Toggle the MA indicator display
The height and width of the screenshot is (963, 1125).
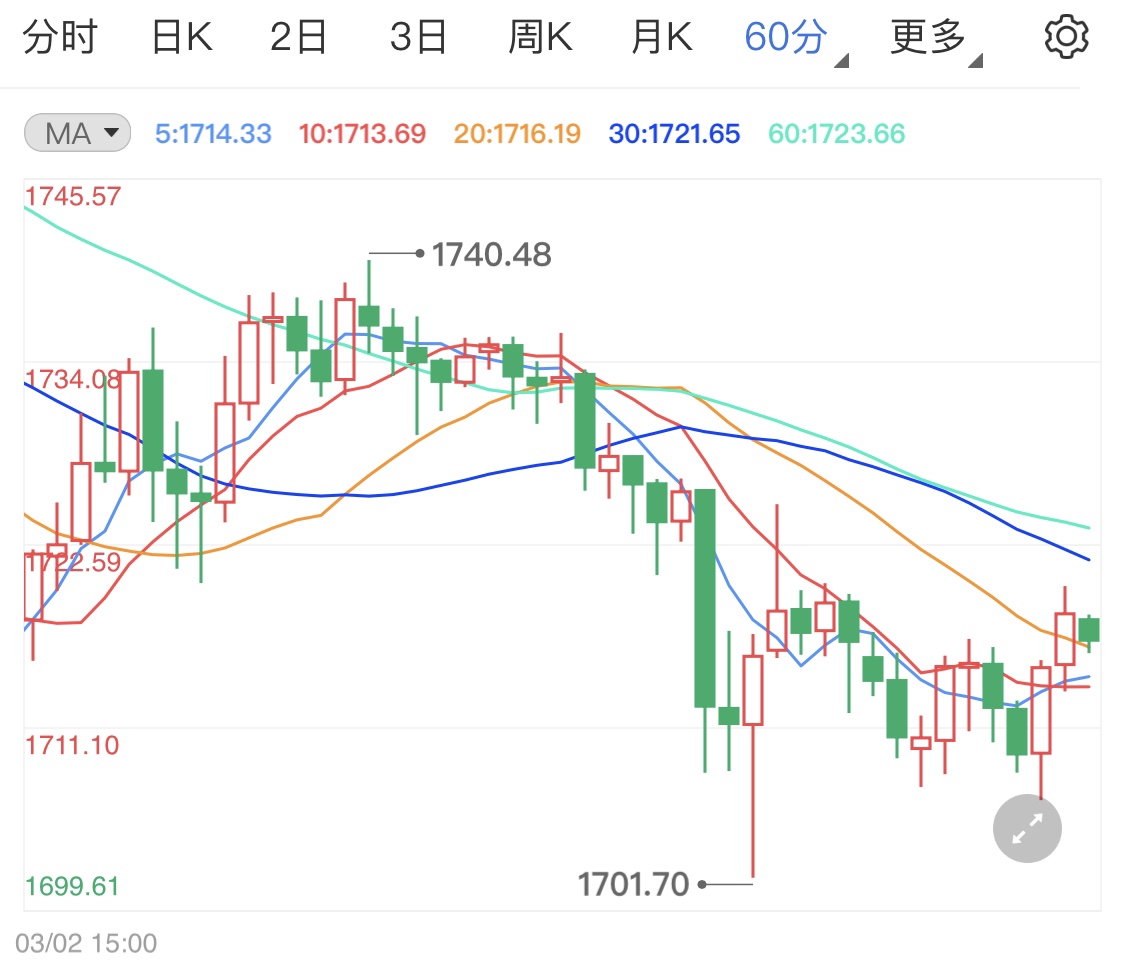point(77,132)
